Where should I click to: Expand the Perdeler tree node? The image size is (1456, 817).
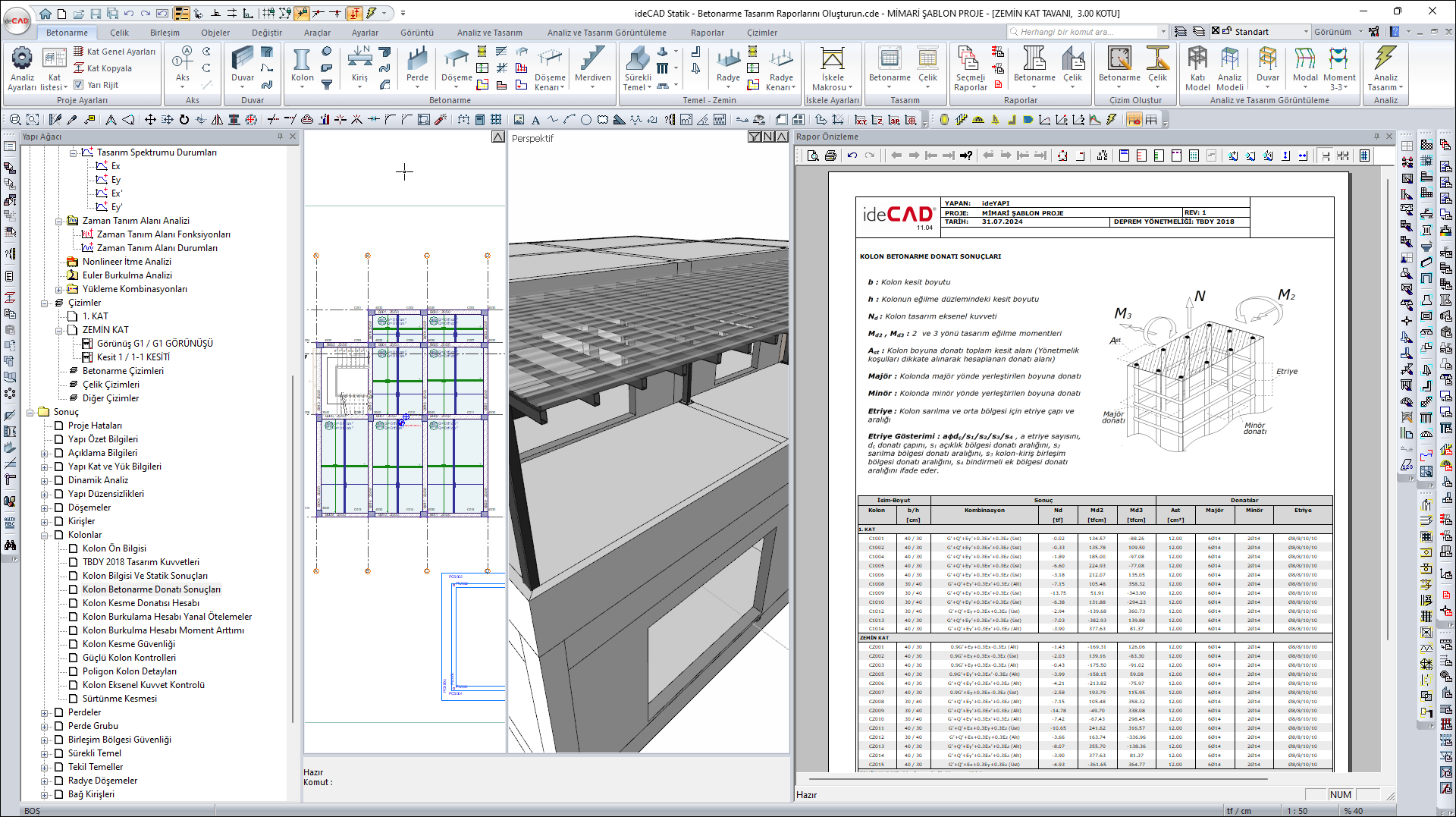pos(45,712)
